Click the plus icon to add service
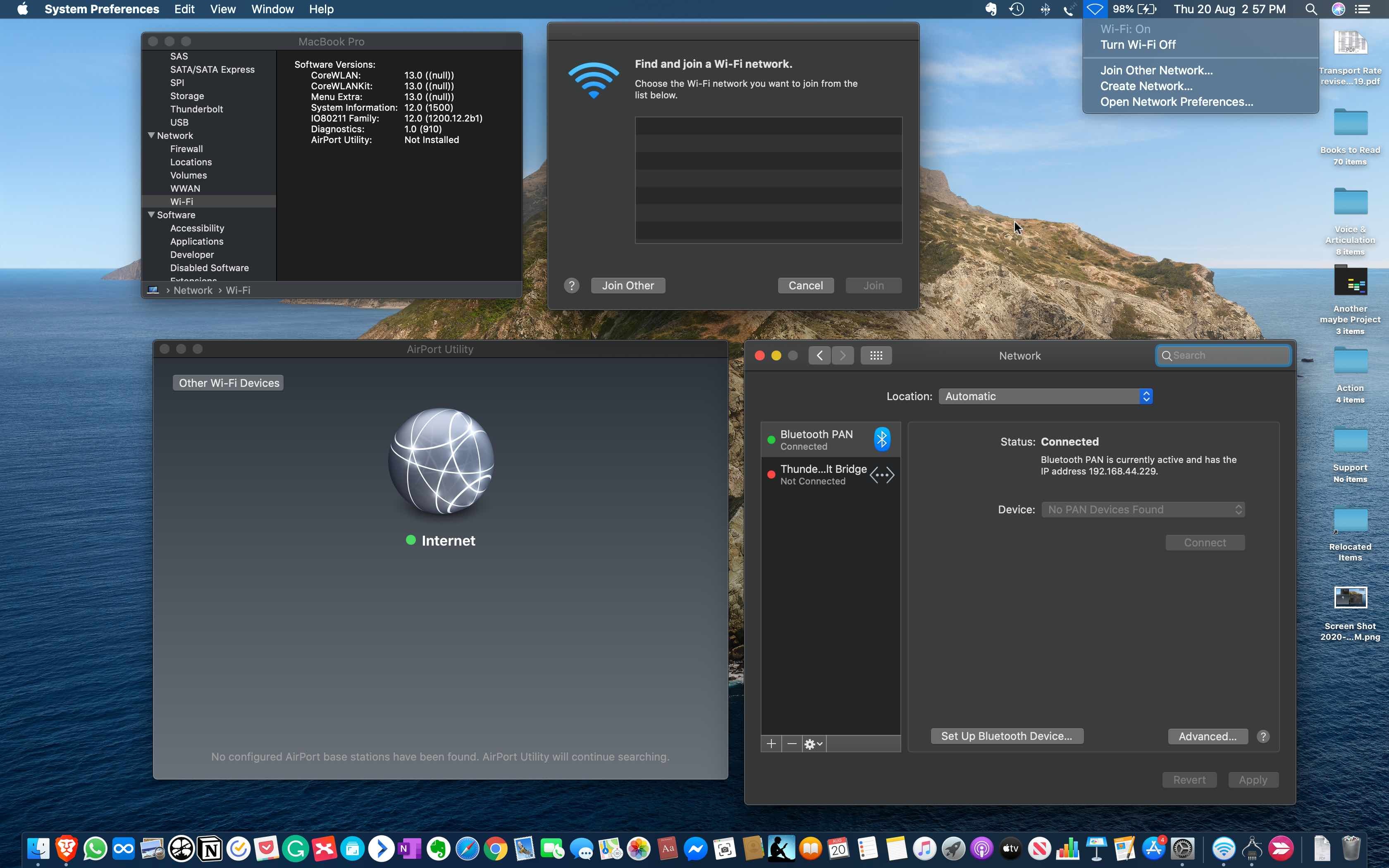Image resolution: width=1389 pixels, height=868 pixels. [771, 744]
